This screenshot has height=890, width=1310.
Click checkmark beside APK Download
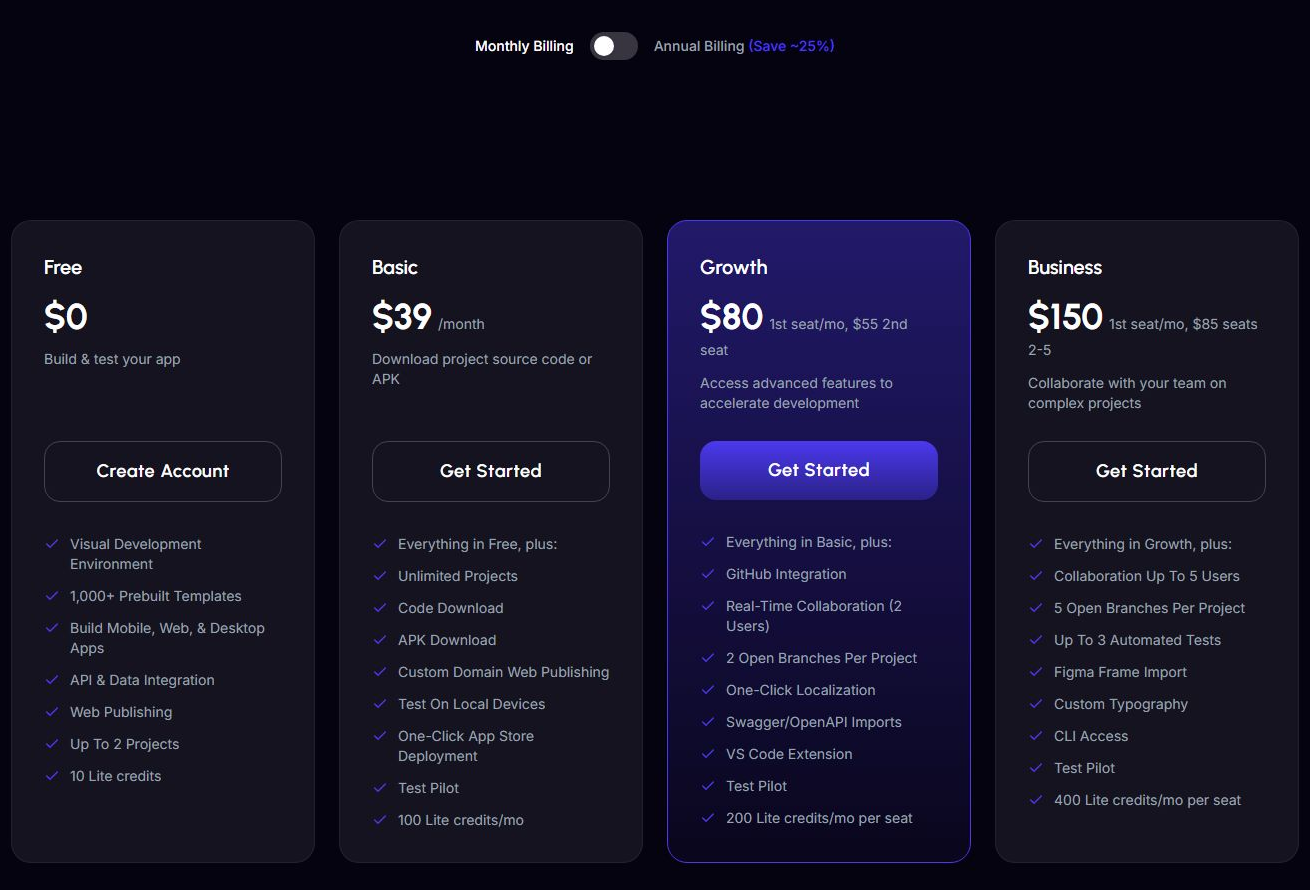click(x=379, y=640)
